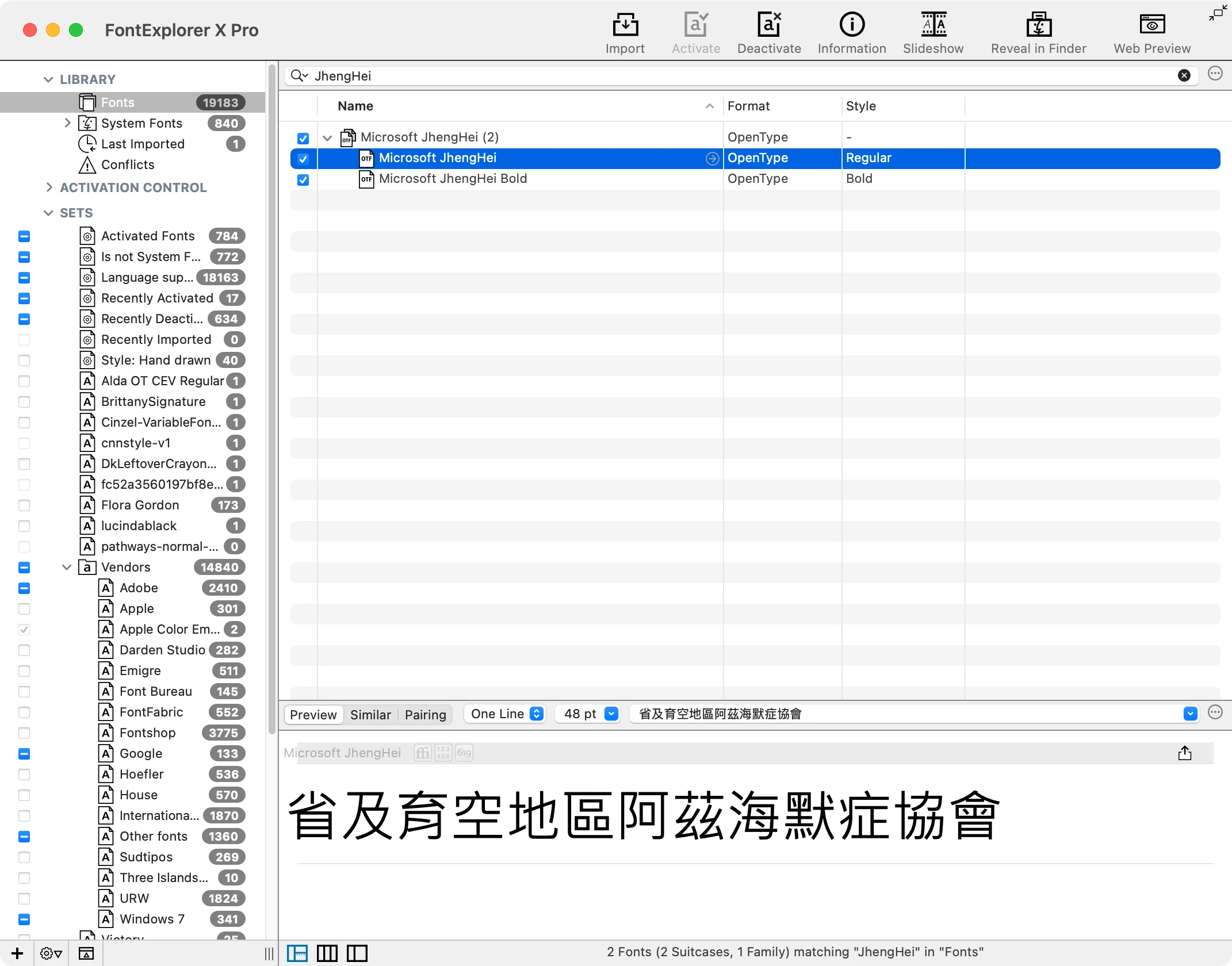
Task: Toggle the Adobe vendor activation checkbox
Action: [24, 588]
